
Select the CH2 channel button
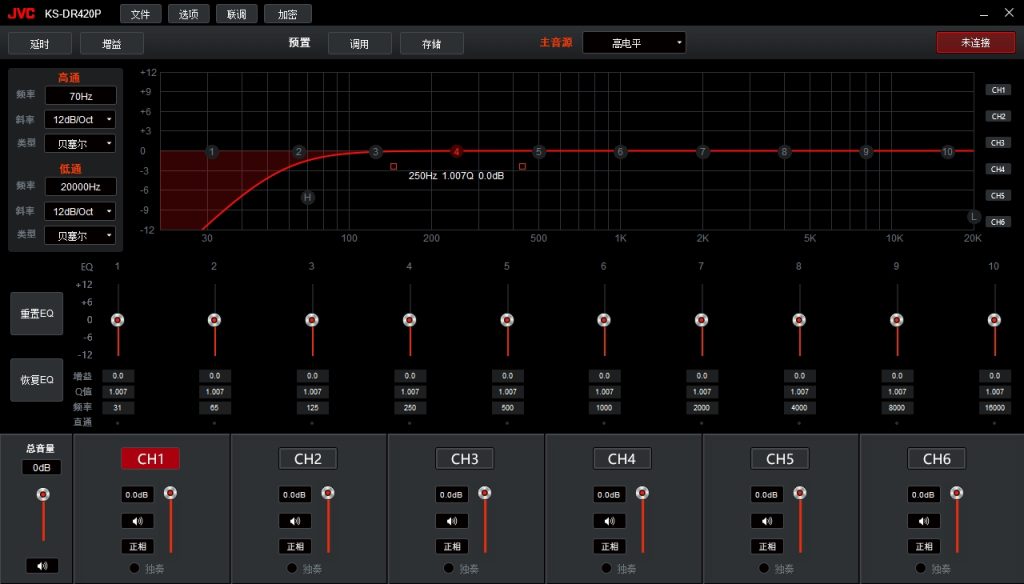click(x=308, y=459)
